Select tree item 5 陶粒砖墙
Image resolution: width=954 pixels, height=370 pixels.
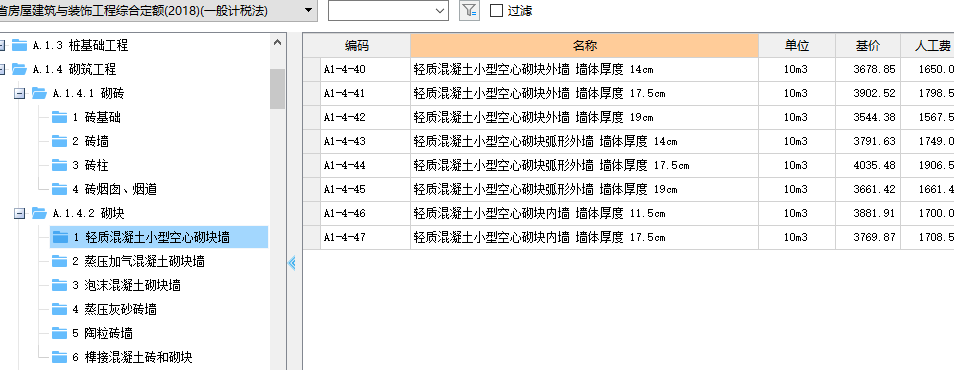[x=102, y=333]
